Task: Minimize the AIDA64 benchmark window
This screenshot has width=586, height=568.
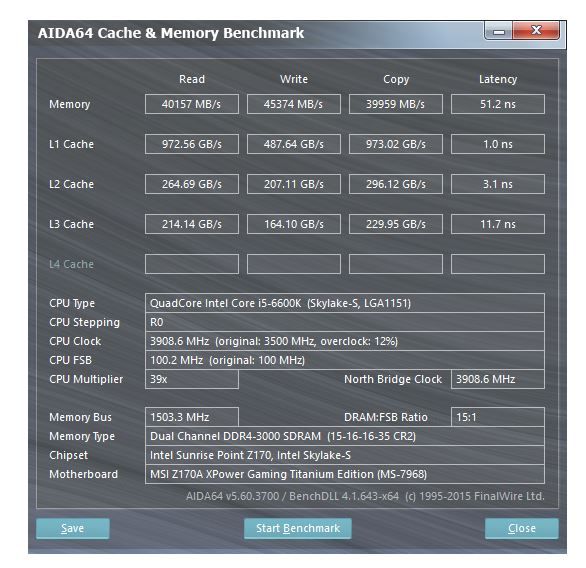Action: (x=499, y=31)
